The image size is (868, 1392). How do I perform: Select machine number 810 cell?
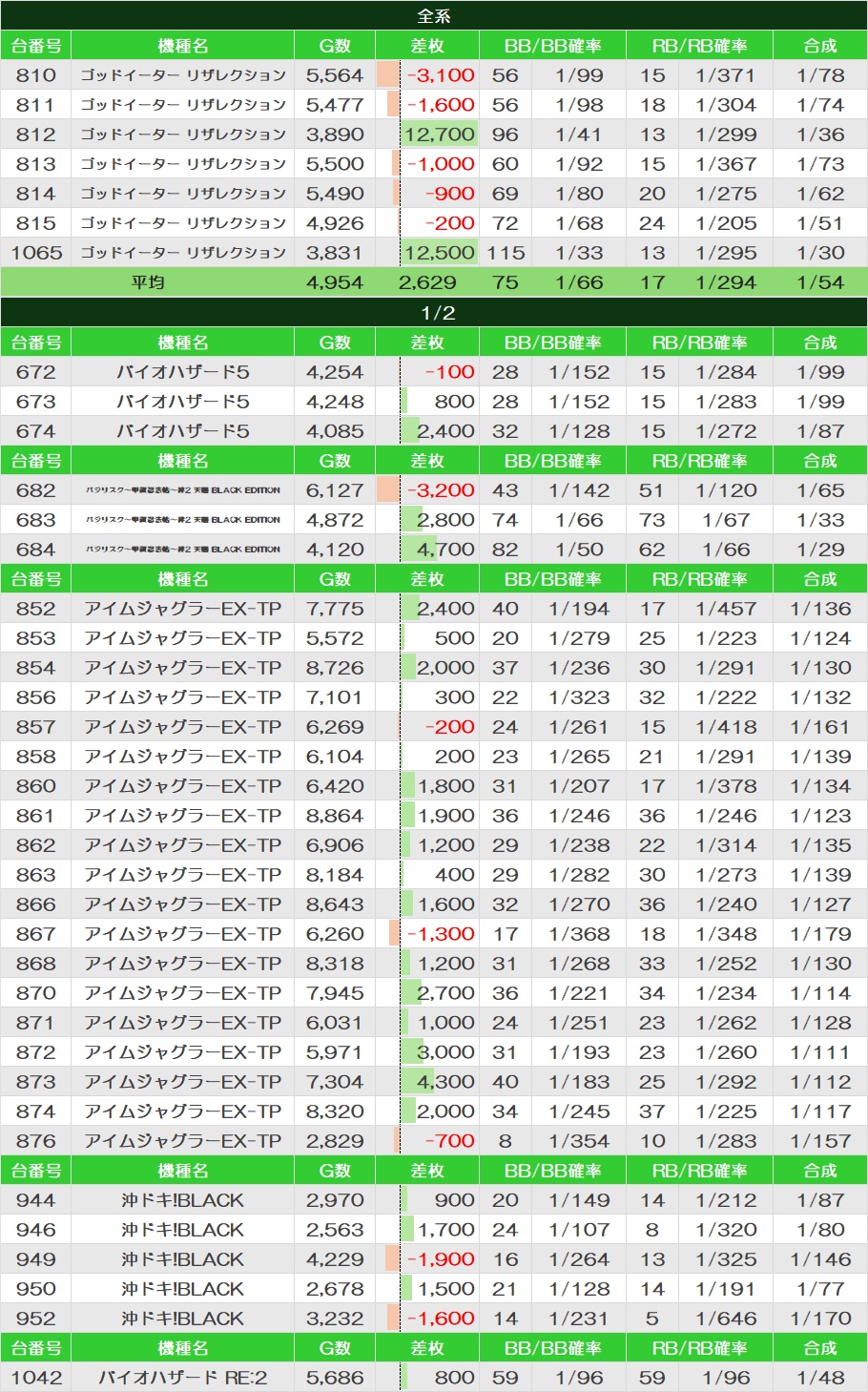coord(36,75)
